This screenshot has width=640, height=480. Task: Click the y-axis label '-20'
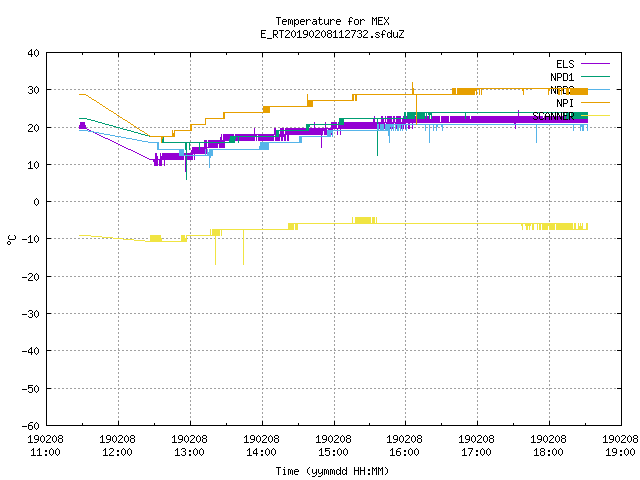(x=31, y=277)
